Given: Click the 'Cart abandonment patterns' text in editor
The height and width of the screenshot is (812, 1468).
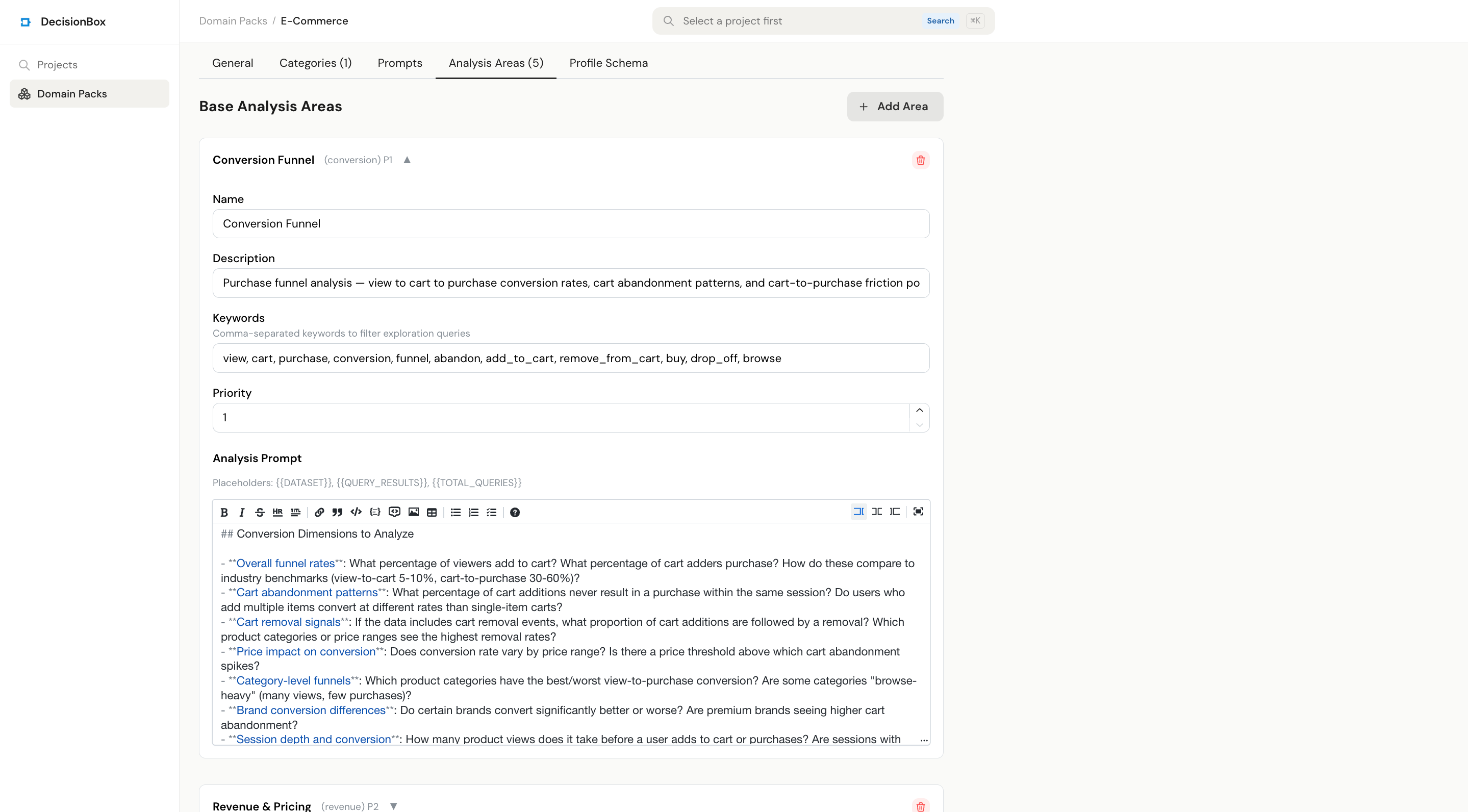Looking at the screenshot, I should (307, 593).
